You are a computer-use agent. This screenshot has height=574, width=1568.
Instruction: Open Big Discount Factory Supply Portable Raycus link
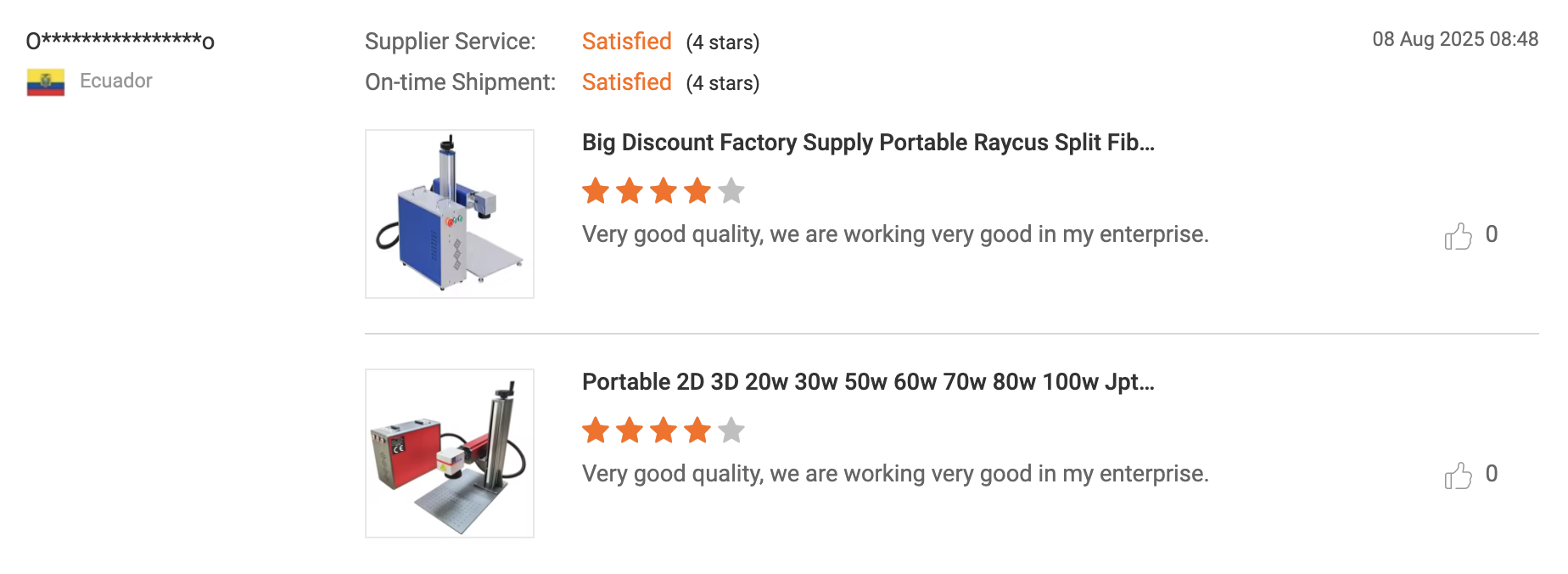click(868, 143)
